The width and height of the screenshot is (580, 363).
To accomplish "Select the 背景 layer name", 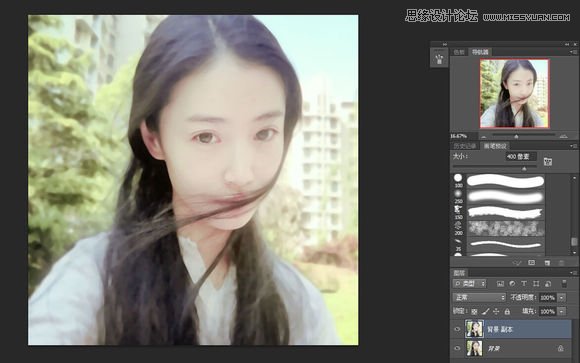I will point(493,349).
